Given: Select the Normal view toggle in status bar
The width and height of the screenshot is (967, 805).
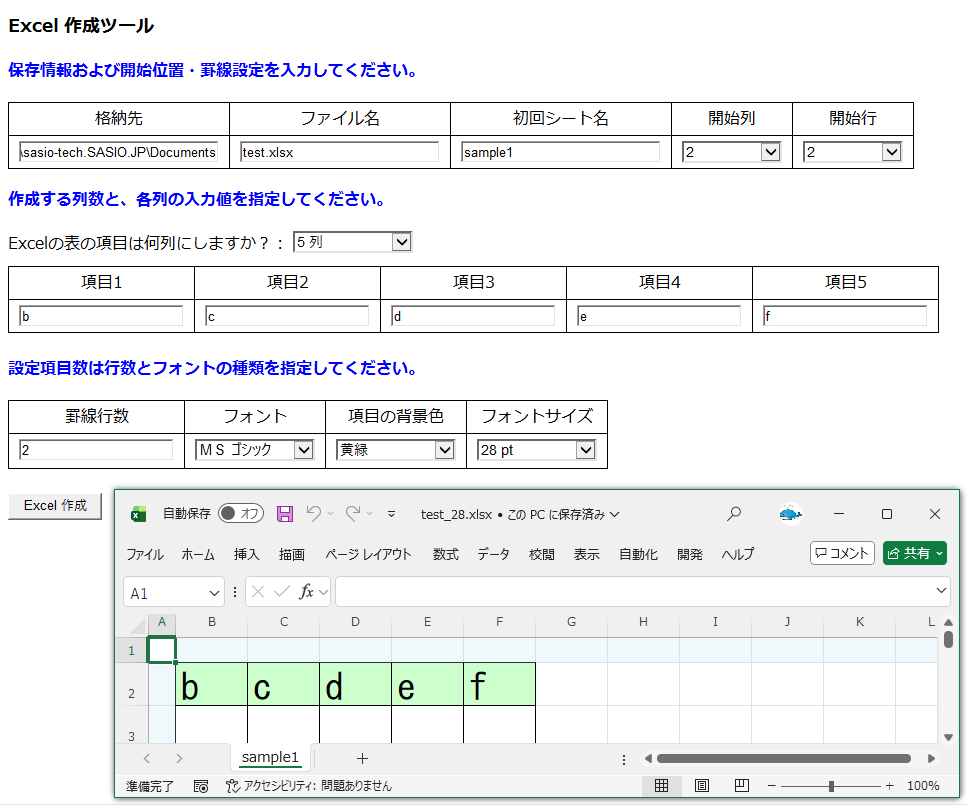Looking at the screenshot, I should tap(661, 786).
